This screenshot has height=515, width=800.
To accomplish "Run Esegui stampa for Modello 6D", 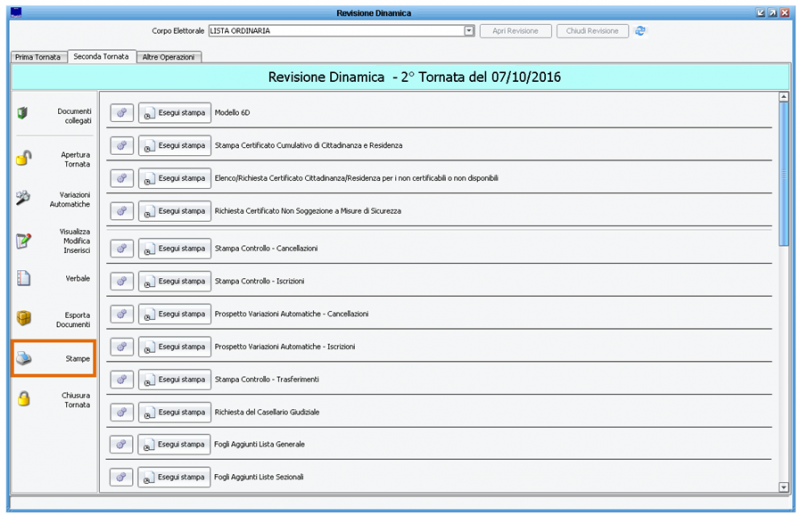I will pos(174,113).
